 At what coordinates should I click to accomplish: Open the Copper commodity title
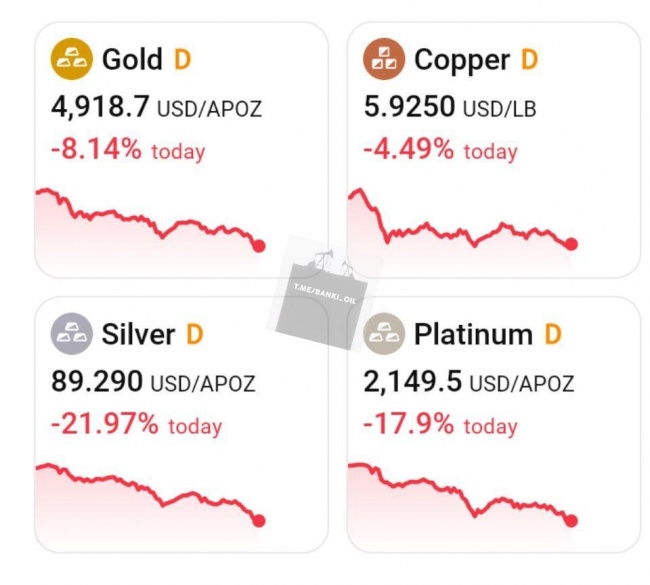460,60
